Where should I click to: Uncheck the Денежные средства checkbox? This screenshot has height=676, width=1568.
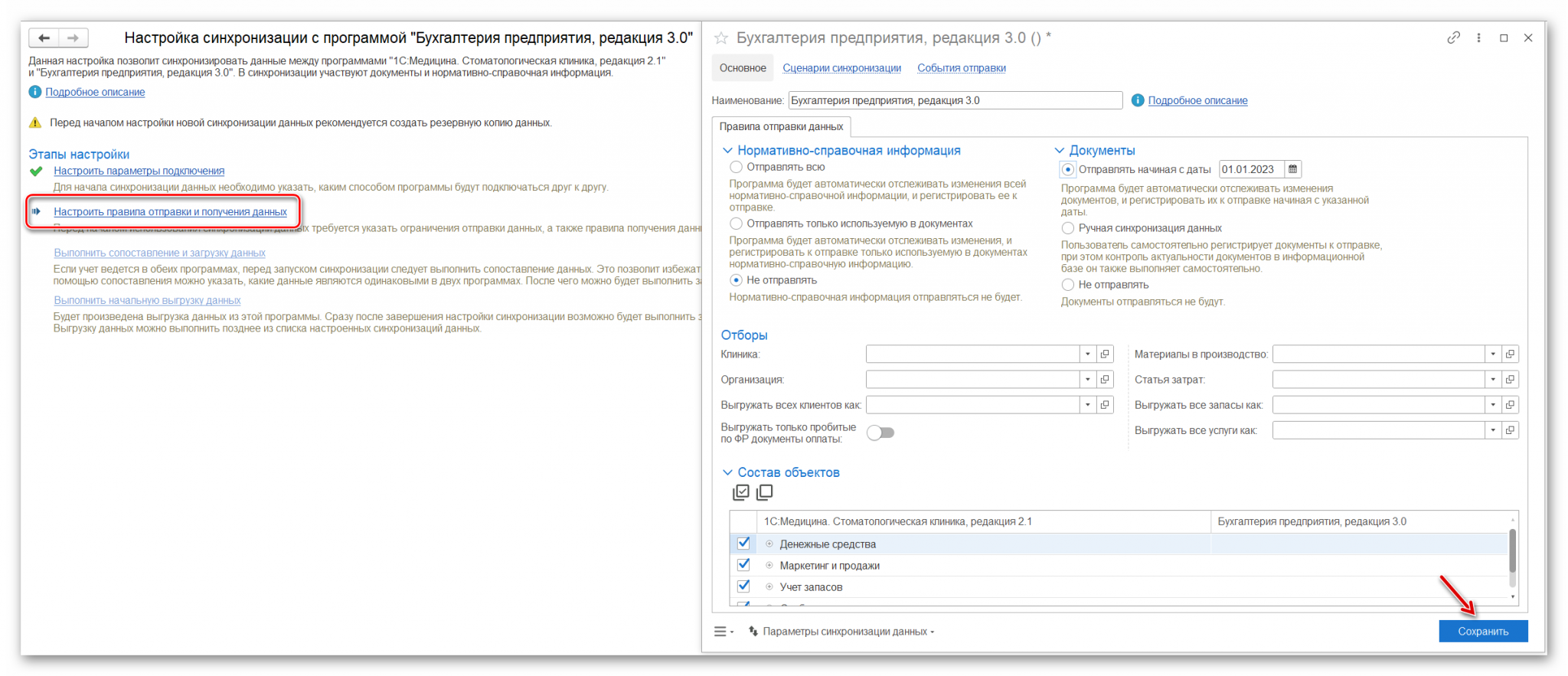pyautogui.click(x=743, y=543)
